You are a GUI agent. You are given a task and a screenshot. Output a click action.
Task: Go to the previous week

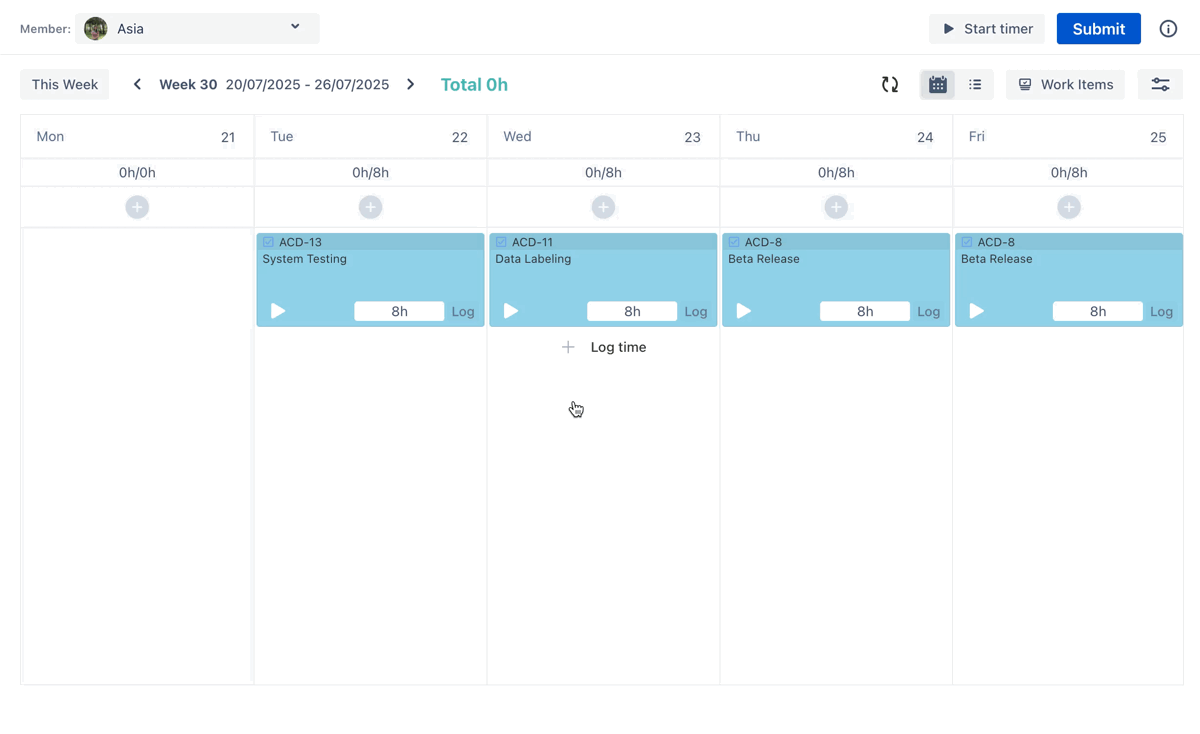[x=137, y=85]
